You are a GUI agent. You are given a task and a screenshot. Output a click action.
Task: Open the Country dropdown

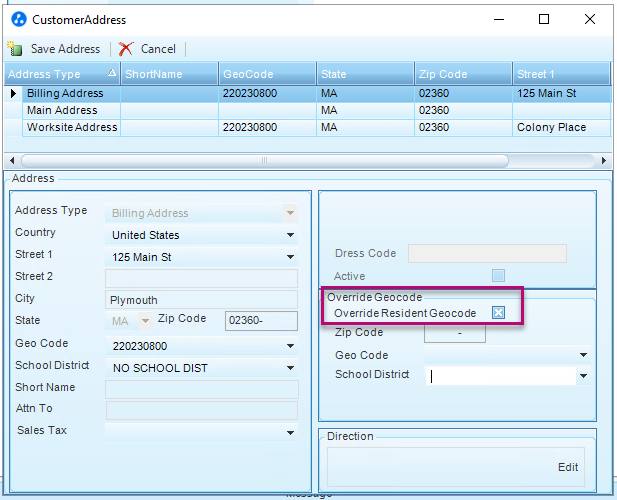291,236
